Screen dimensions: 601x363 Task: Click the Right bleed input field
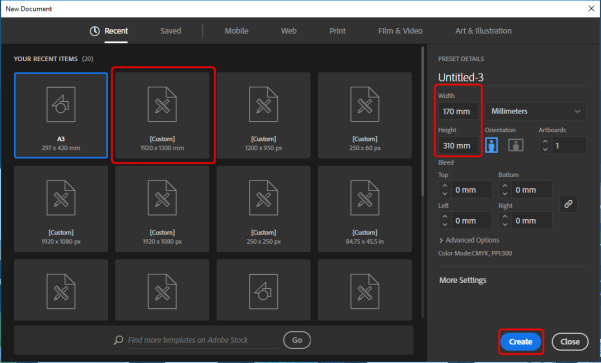[x=531, y=220]
